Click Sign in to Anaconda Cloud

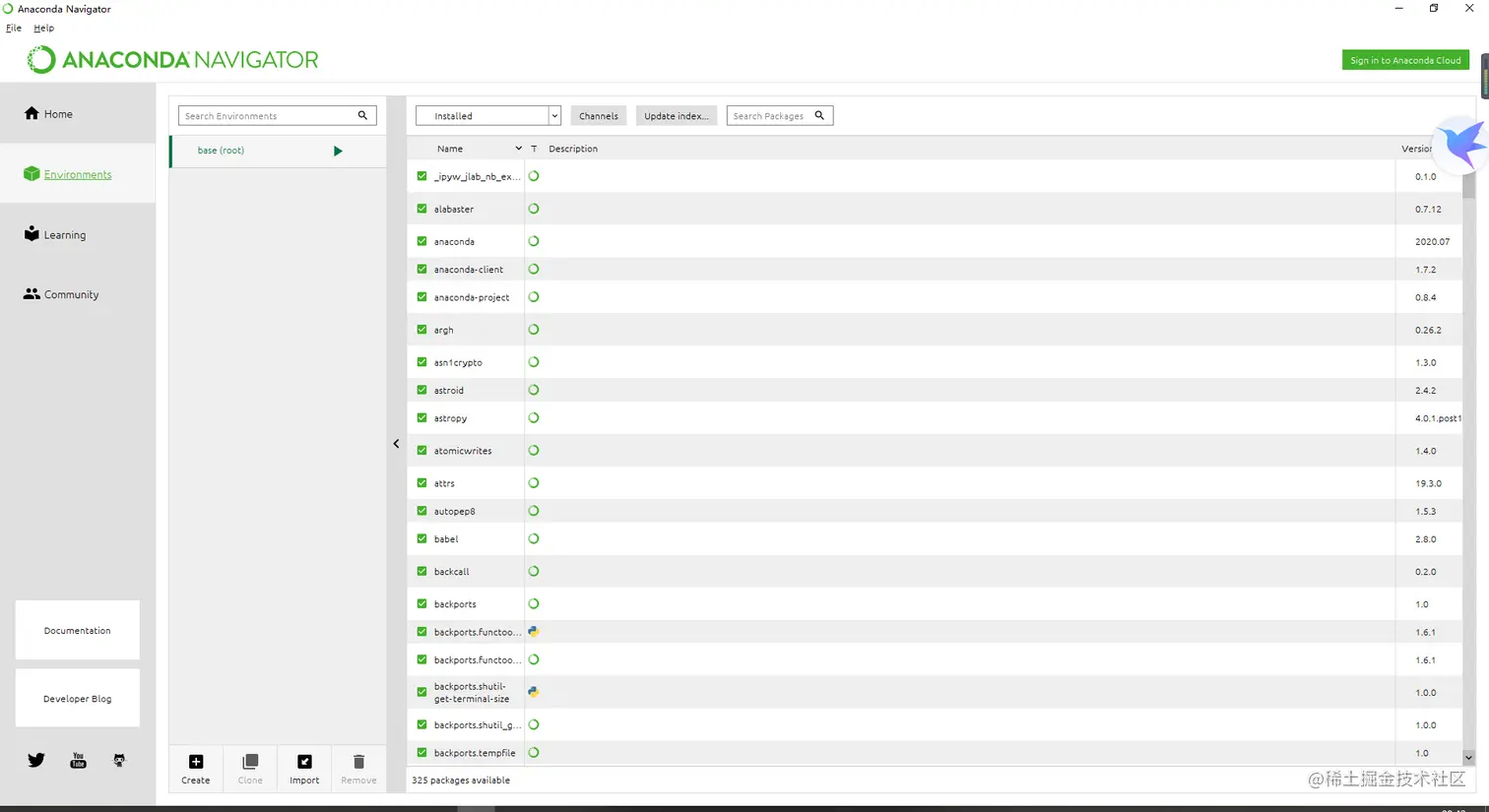click(x=1405, y=60)
